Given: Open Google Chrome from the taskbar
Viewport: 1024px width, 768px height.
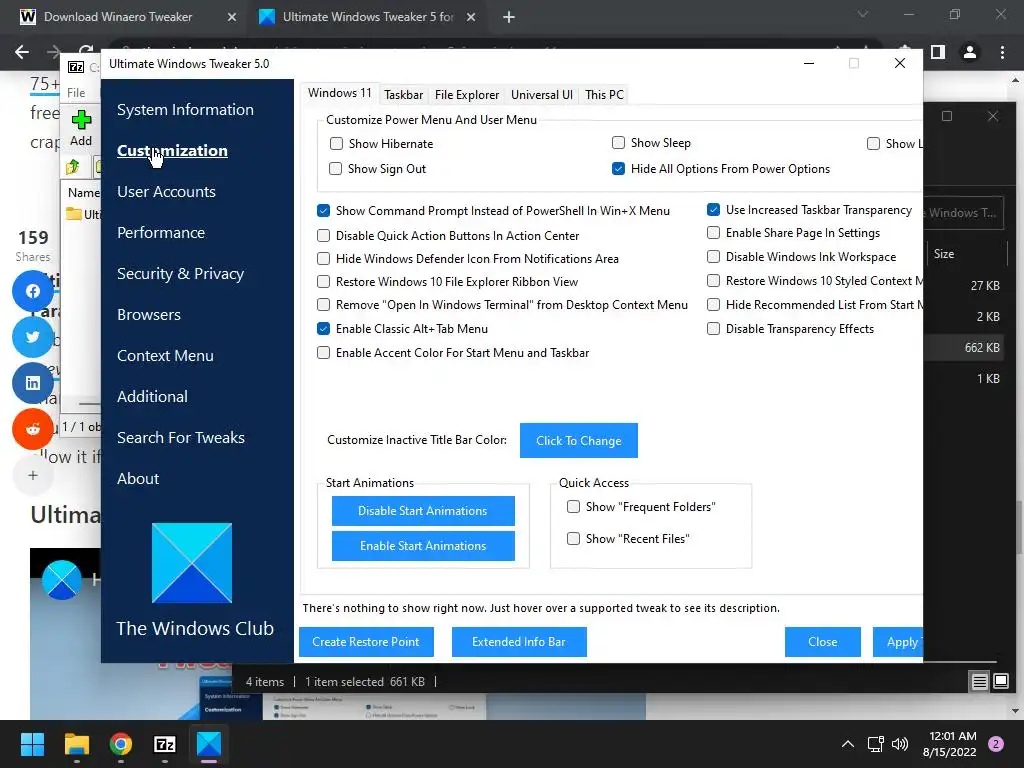Looking at the screenshot, I should pyautogui.click(x=121, y=744).
